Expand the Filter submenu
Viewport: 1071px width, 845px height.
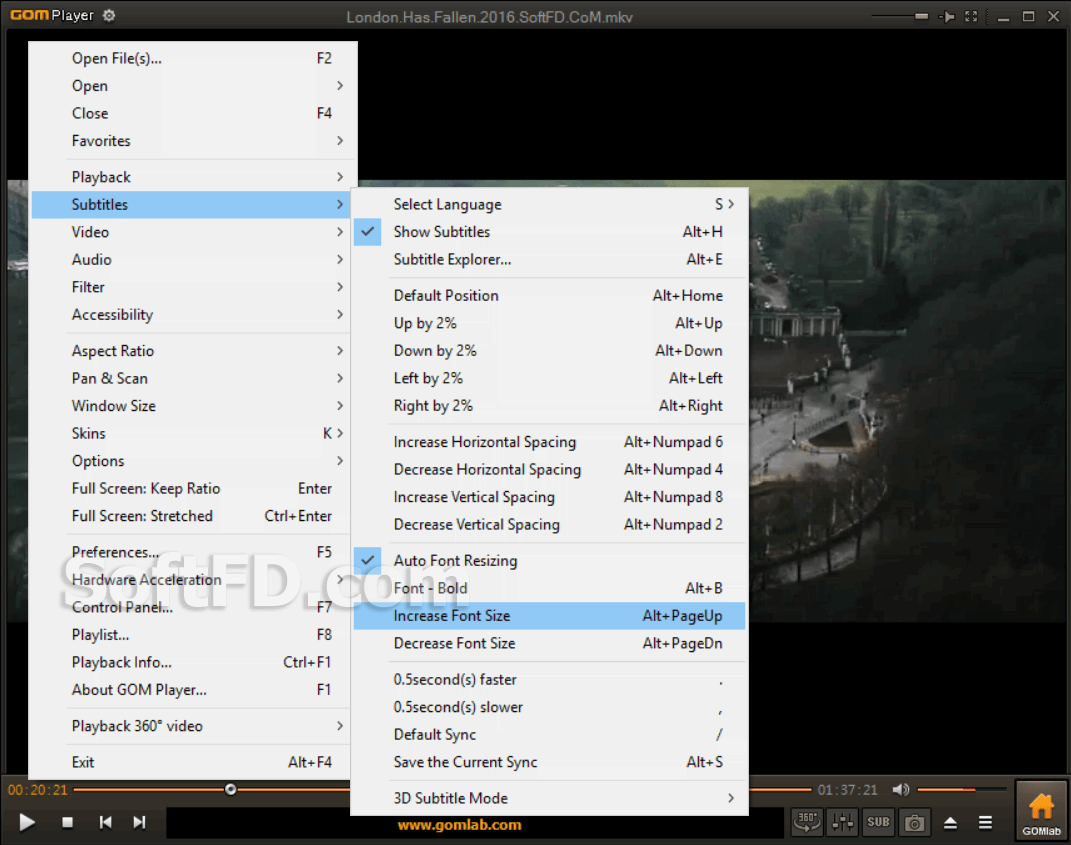point(191,287)
